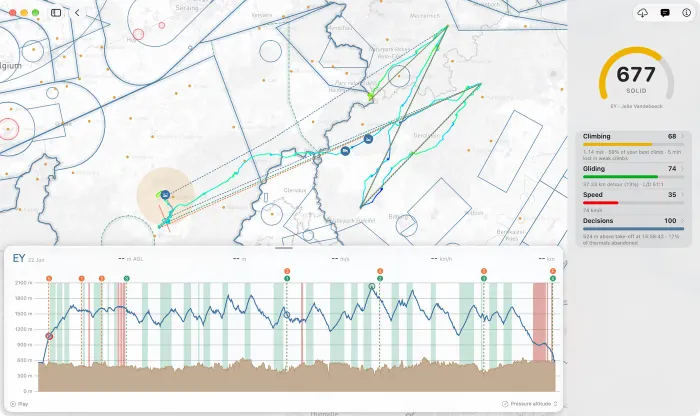700x416 pixels.
Task: Select the left blue glider marker near the map's center
Action: coord(345,151)
